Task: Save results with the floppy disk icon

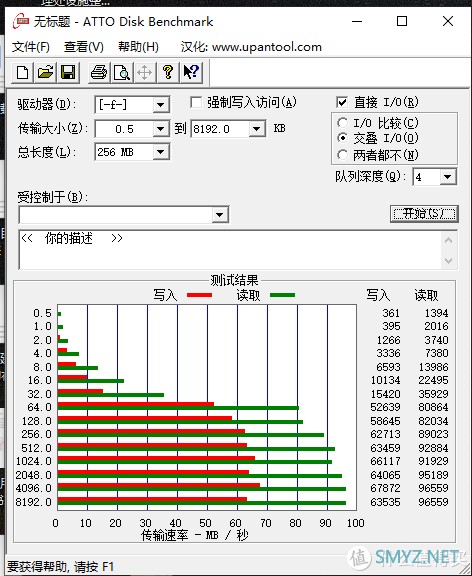Action: [x=68, y=72]
